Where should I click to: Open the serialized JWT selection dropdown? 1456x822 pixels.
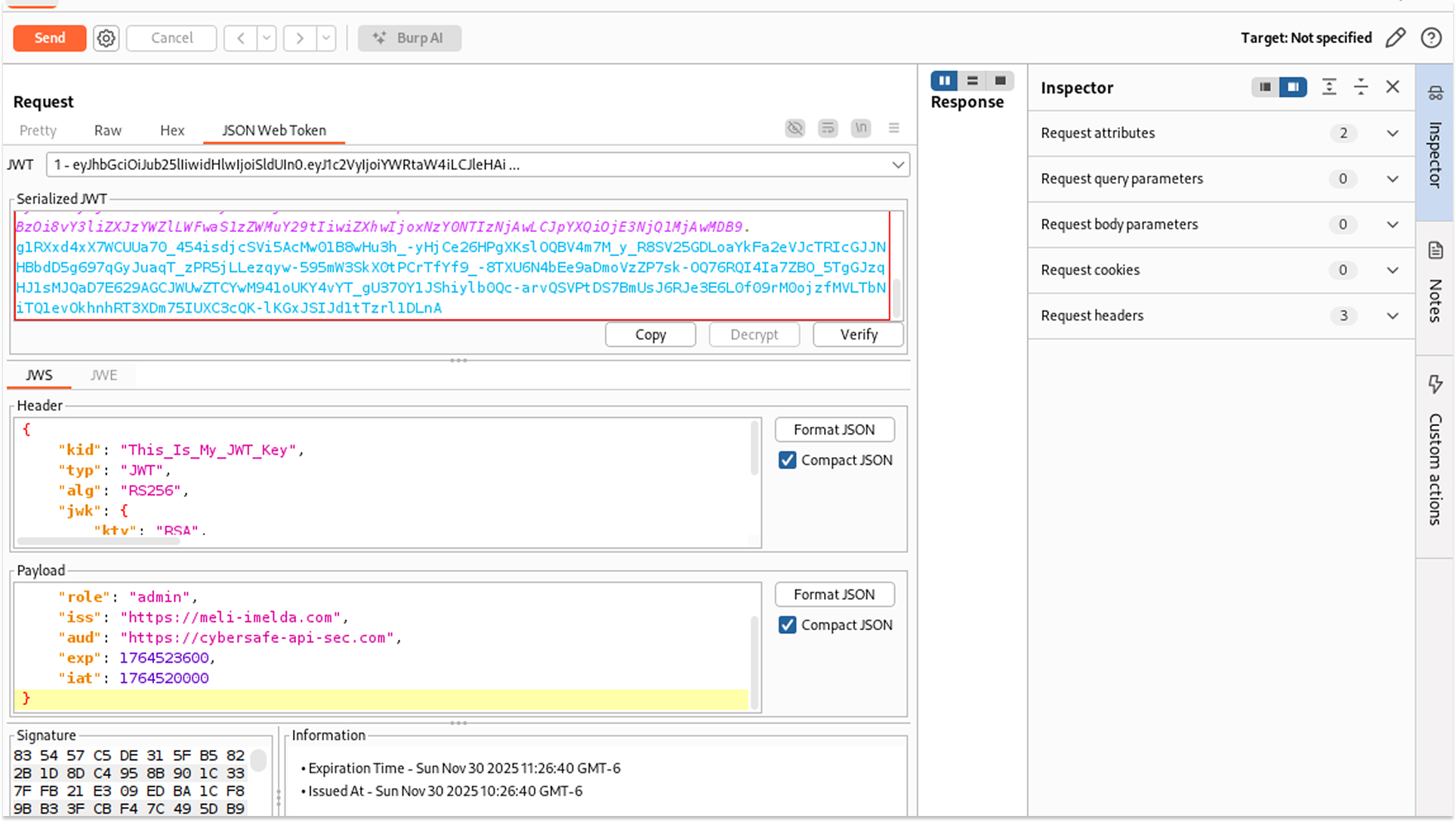897,165
